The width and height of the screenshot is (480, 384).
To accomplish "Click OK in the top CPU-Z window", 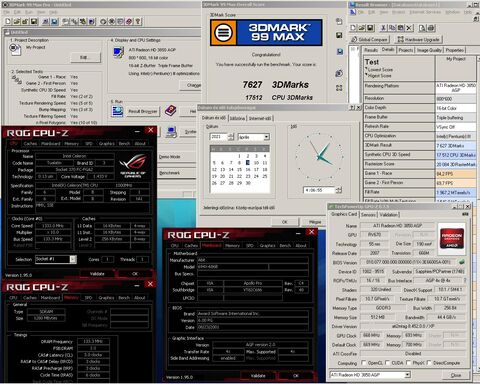I will click(x=135, y=274).
